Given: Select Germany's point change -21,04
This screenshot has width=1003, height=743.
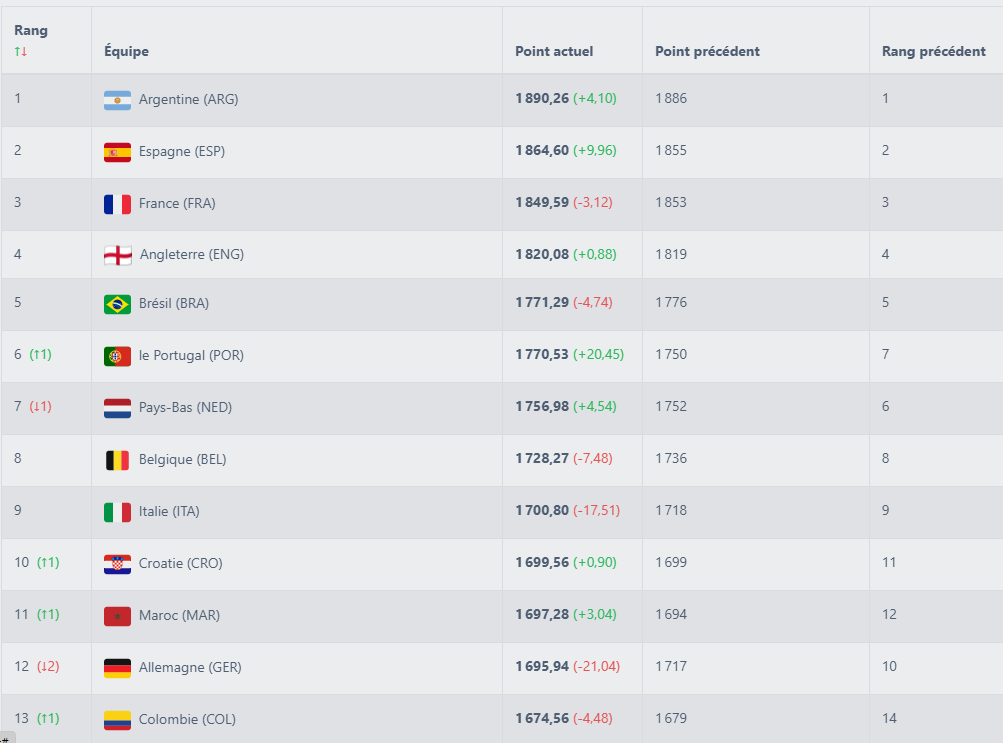Looking at the screenshot, I should 597,666.
